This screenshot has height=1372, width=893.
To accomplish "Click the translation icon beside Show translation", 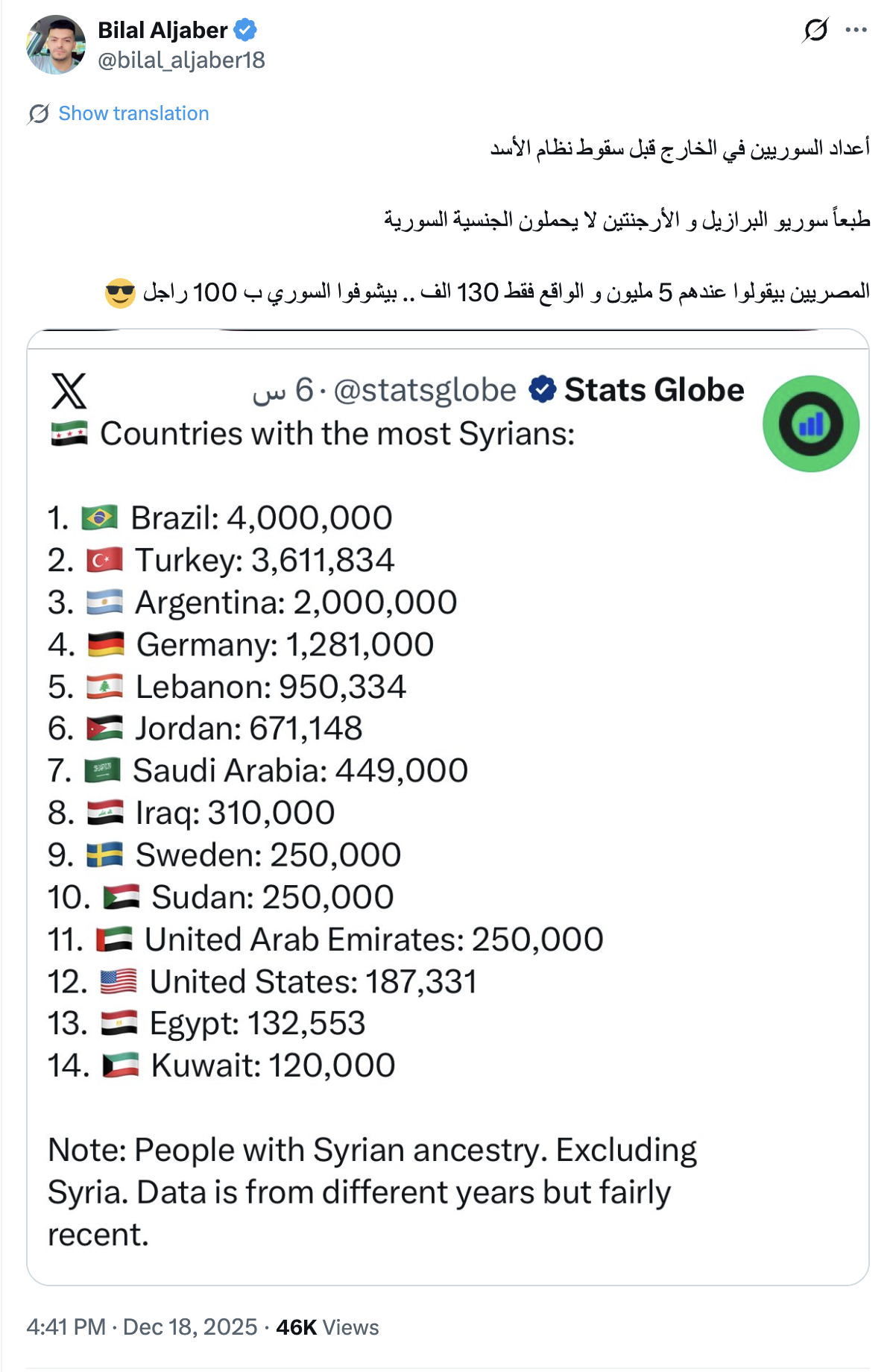I will click(39, 114).
